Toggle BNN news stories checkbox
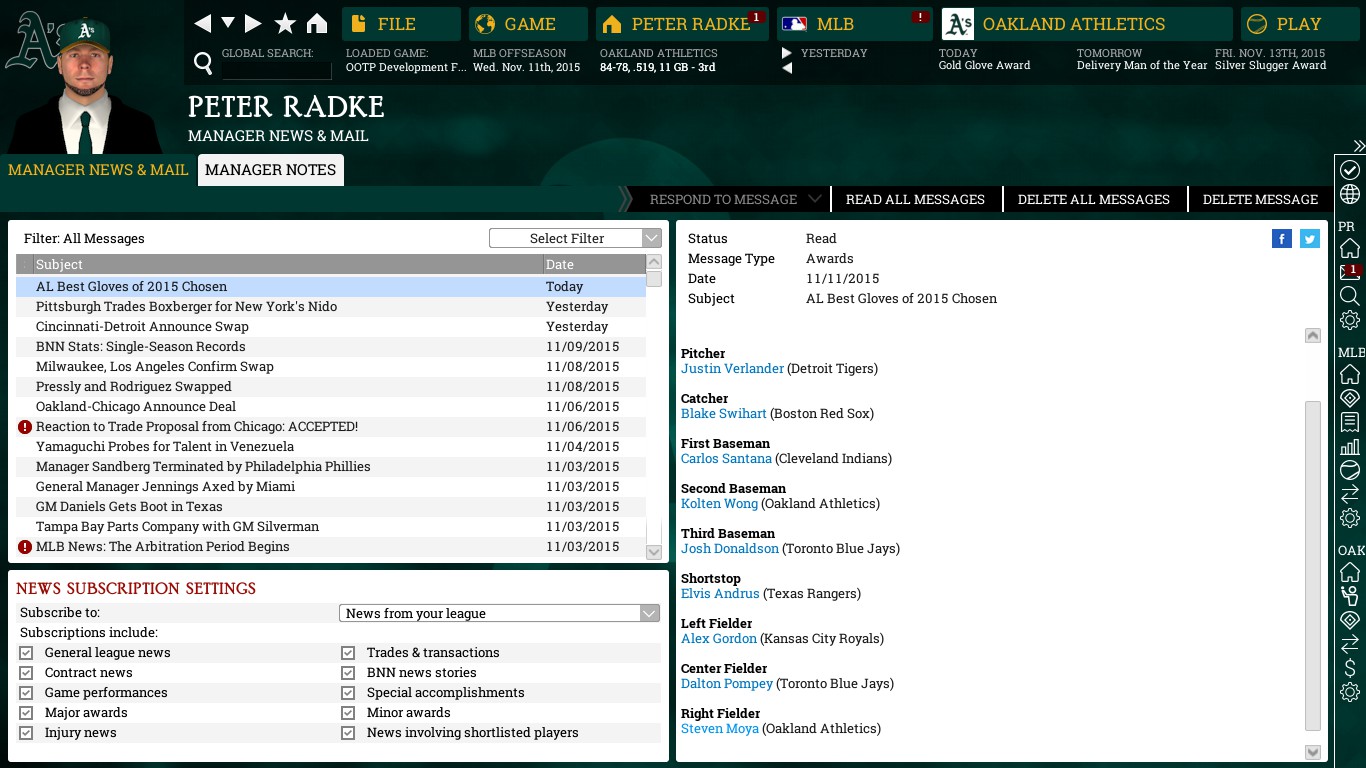The height and width of the screenshot is (768, 1366). 348,673
